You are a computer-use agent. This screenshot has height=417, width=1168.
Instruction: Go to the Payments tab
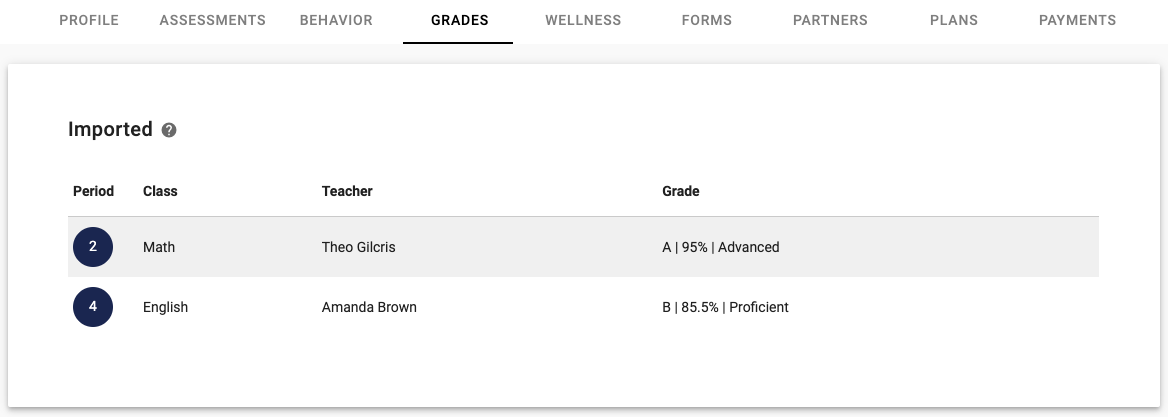pos(1077,21)
